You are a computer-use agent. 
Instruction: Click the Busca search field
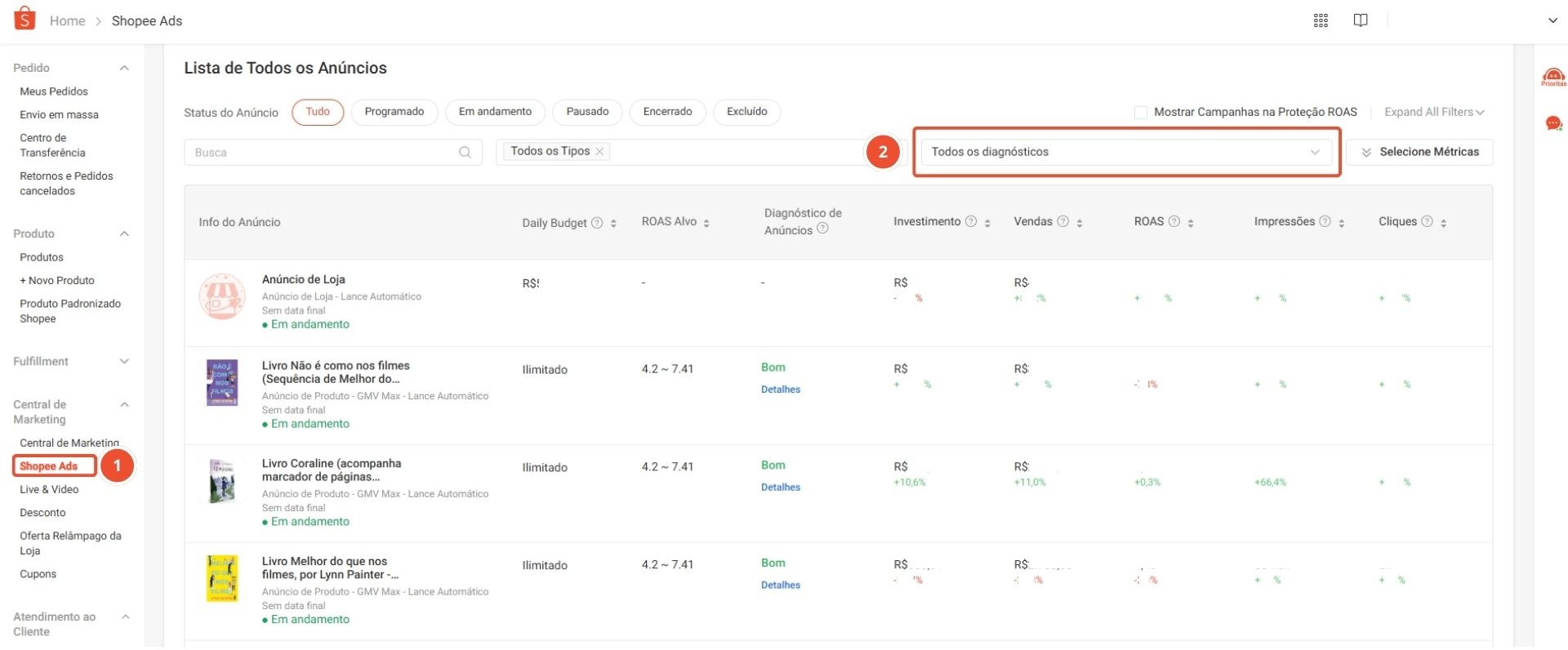[x=323, y=153]
